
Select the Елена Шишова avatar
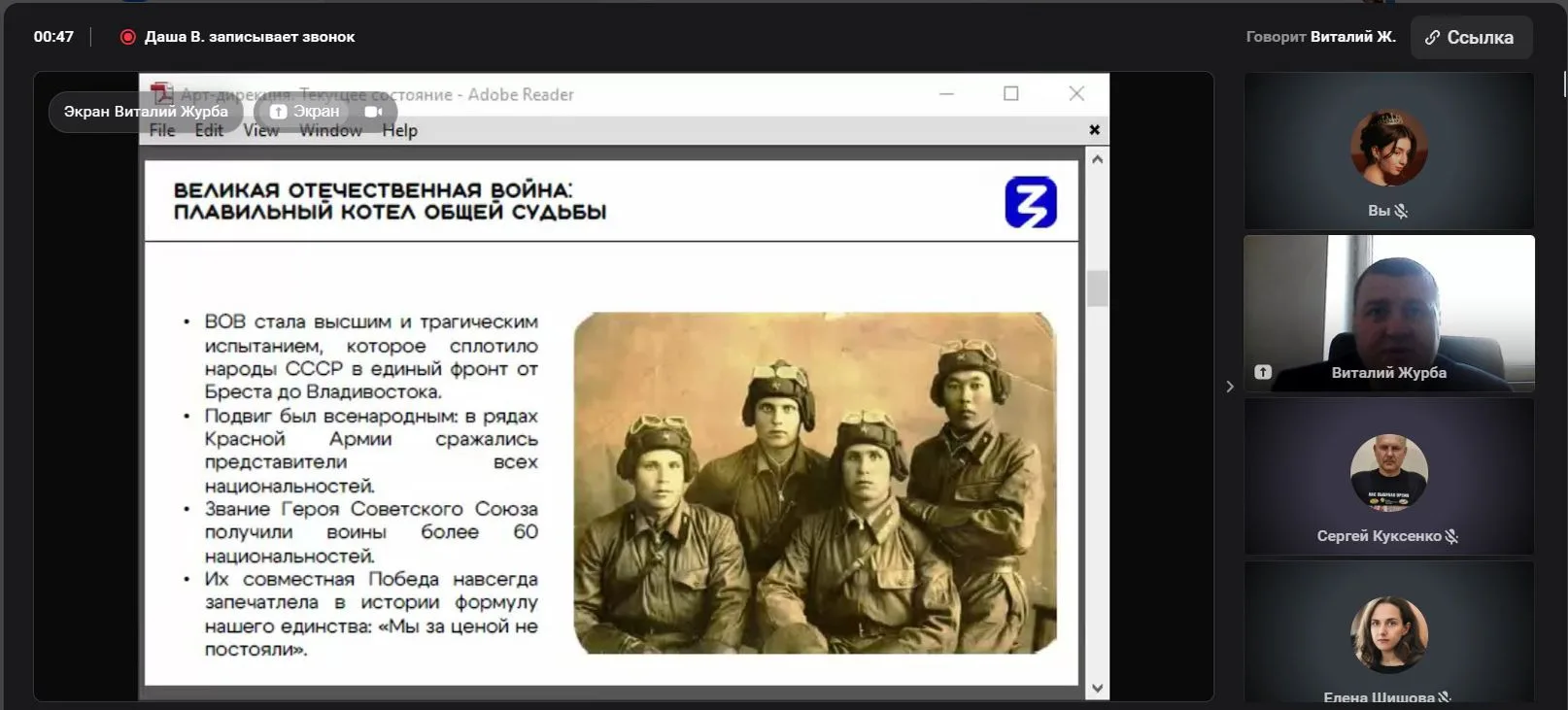click(1389, 635)
